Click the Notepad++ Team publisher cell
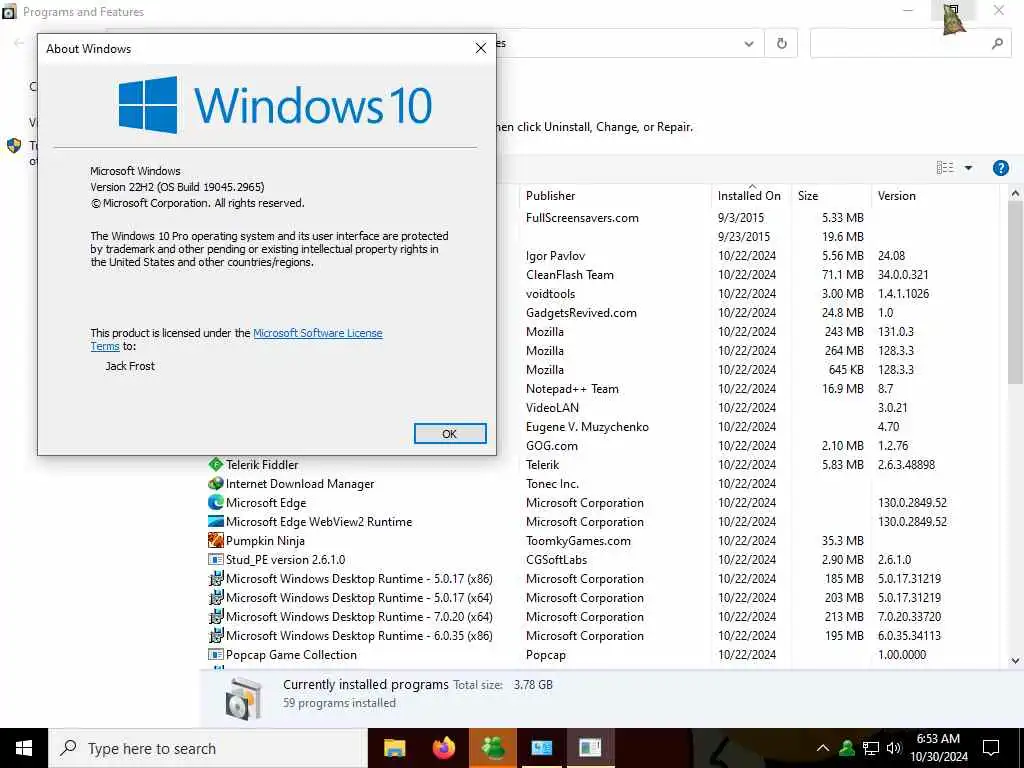This screenshot has height=768, width=1024. pyautogui.click(x=572, y=389)
